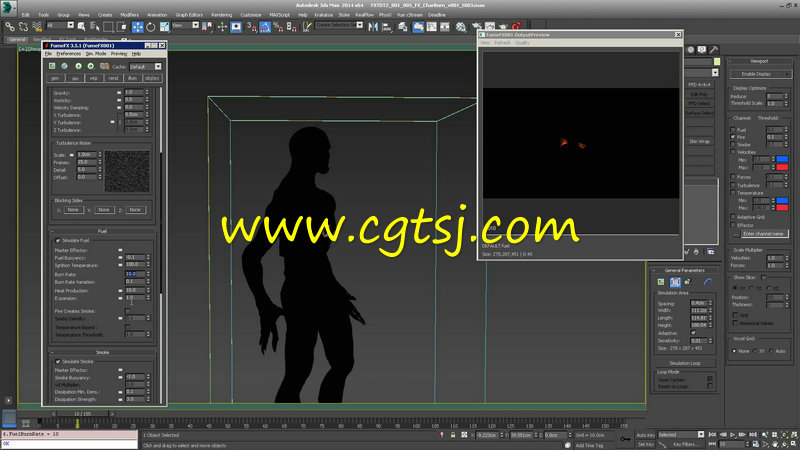The image size is (800, 450).
Task: Select the Auto Voxel Grid radio button
Action: click(x=771, y=351)
